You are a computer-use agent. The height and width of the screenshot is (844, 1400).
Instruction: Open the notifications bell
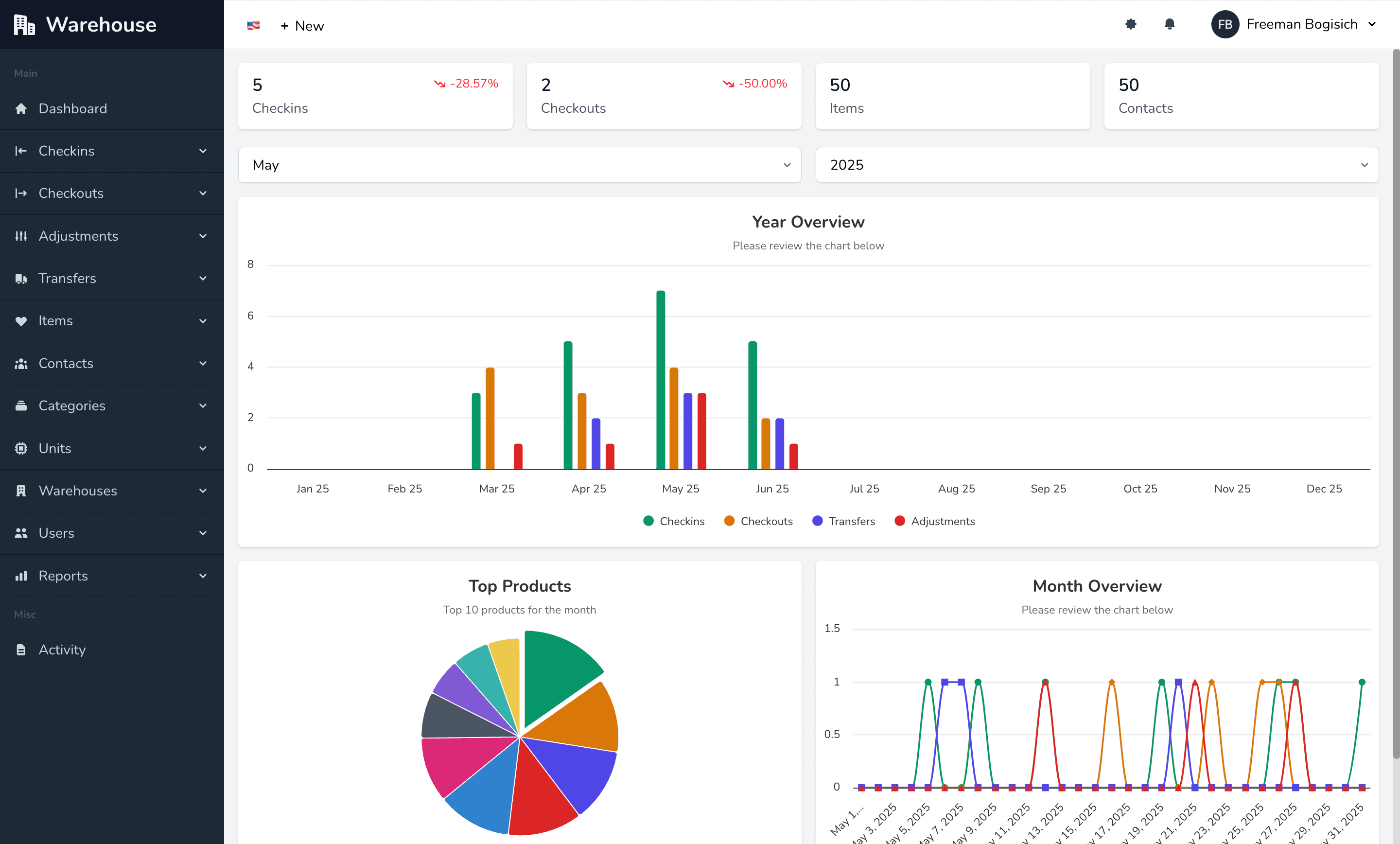(x=1169, y=24)
